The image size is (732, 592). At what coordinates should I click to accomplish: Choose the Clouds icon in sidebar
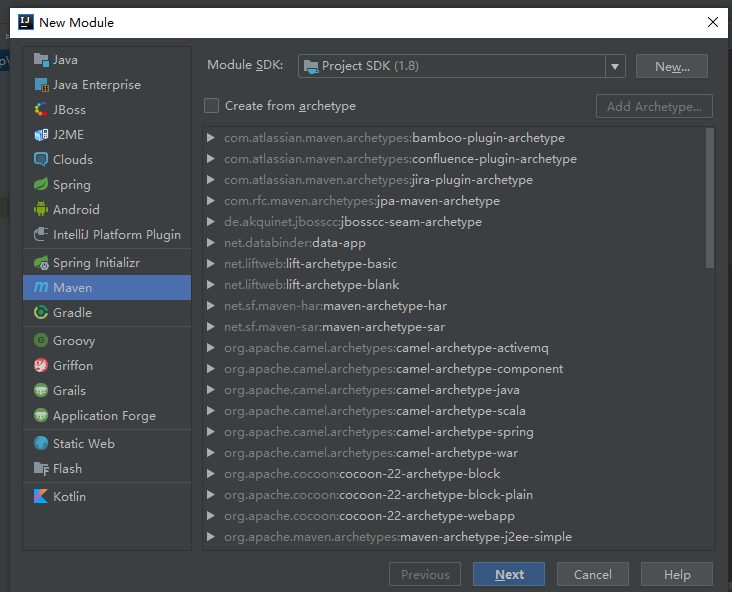[x=41, y=160]
